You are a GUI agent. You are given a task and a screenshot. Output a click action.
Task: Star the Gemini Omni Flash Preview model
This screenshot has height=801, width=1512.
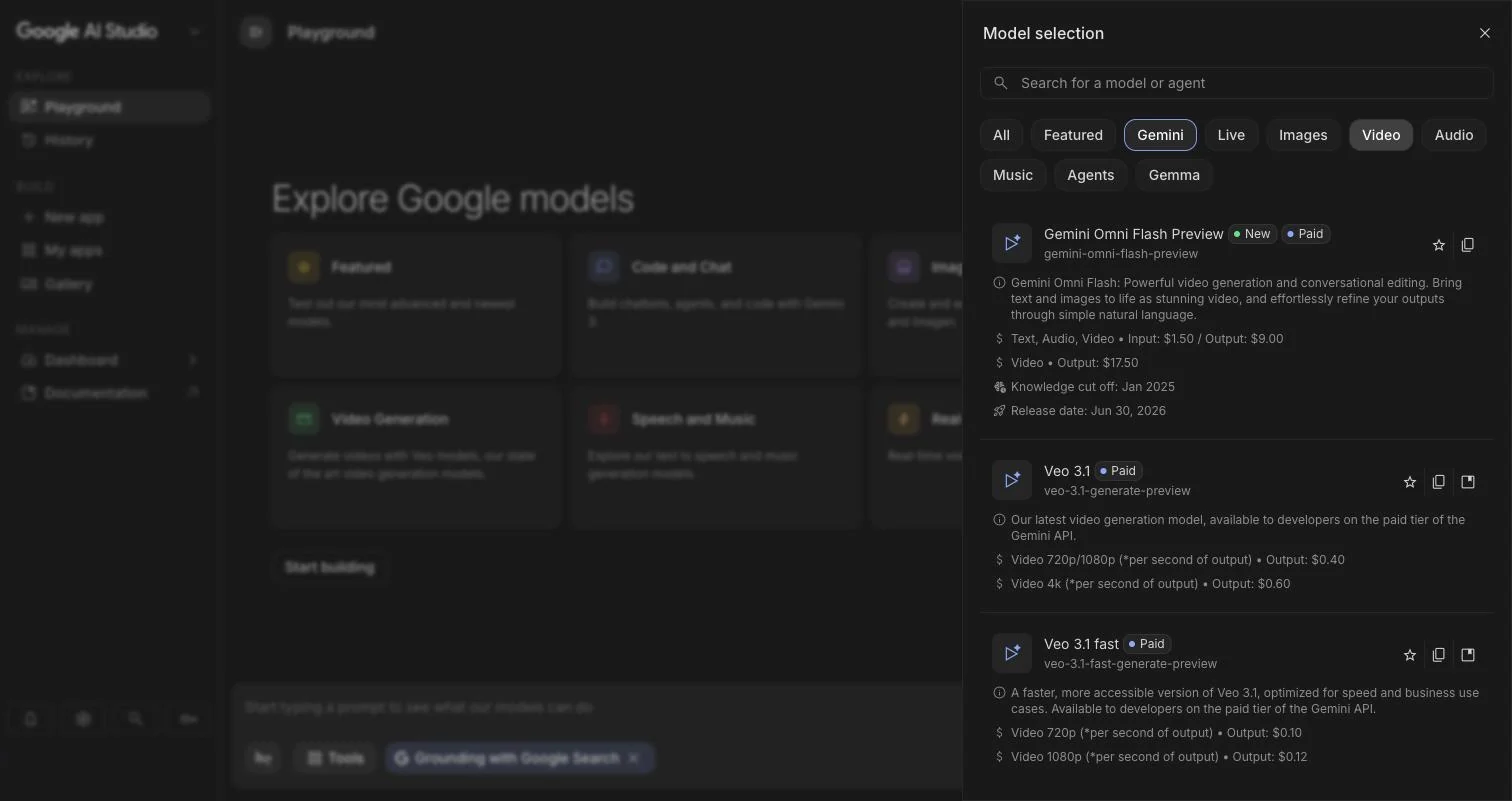1439,245
